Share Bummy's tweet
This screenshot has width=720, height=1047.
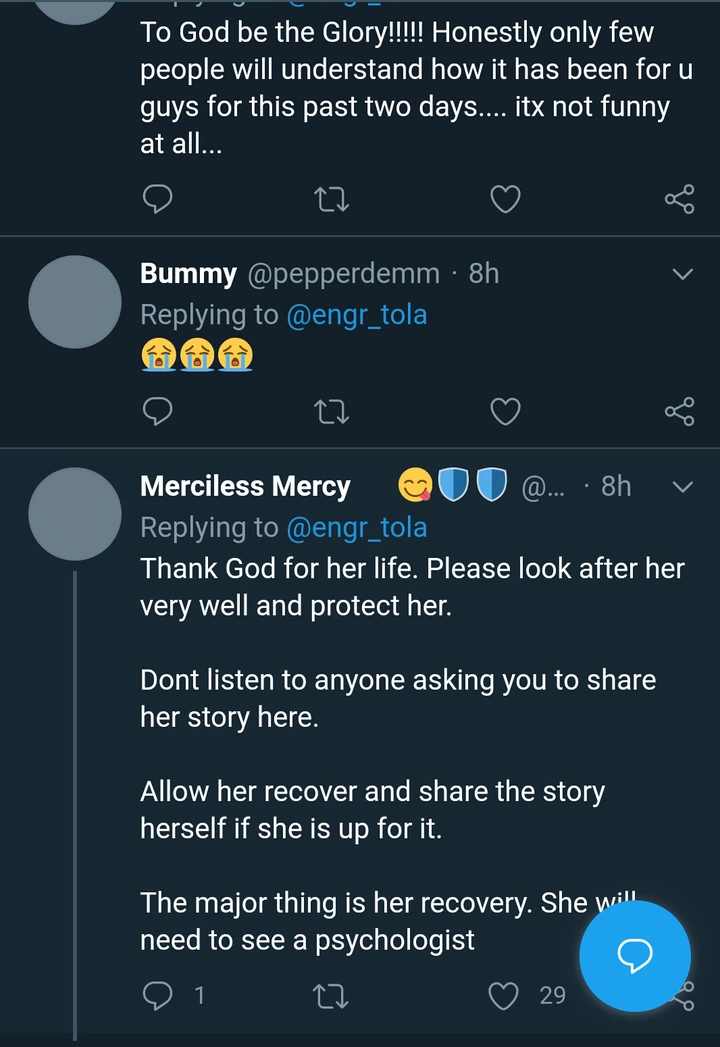coord(679,411)
